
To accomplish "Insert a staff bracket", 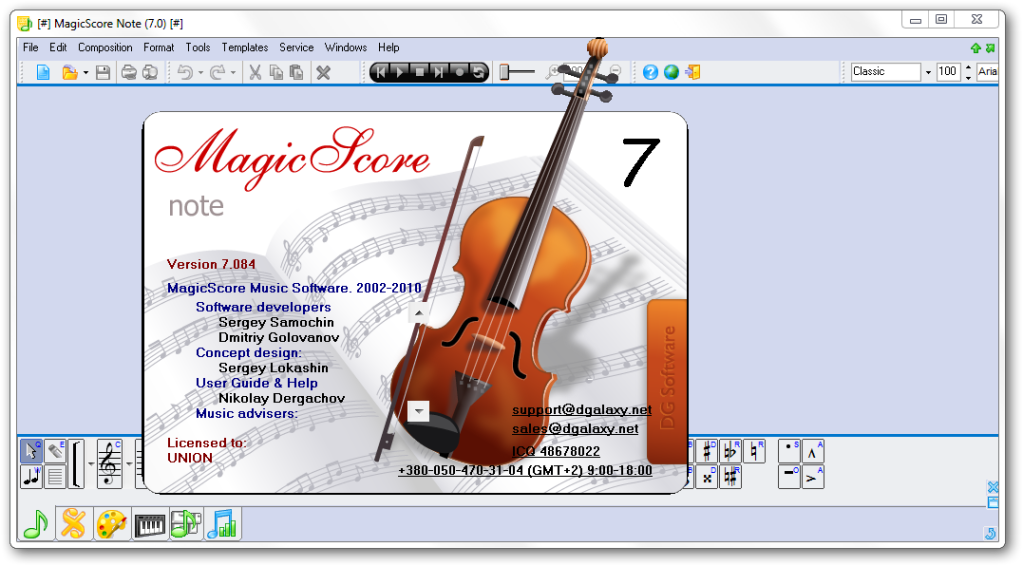I will coord(77,464).
